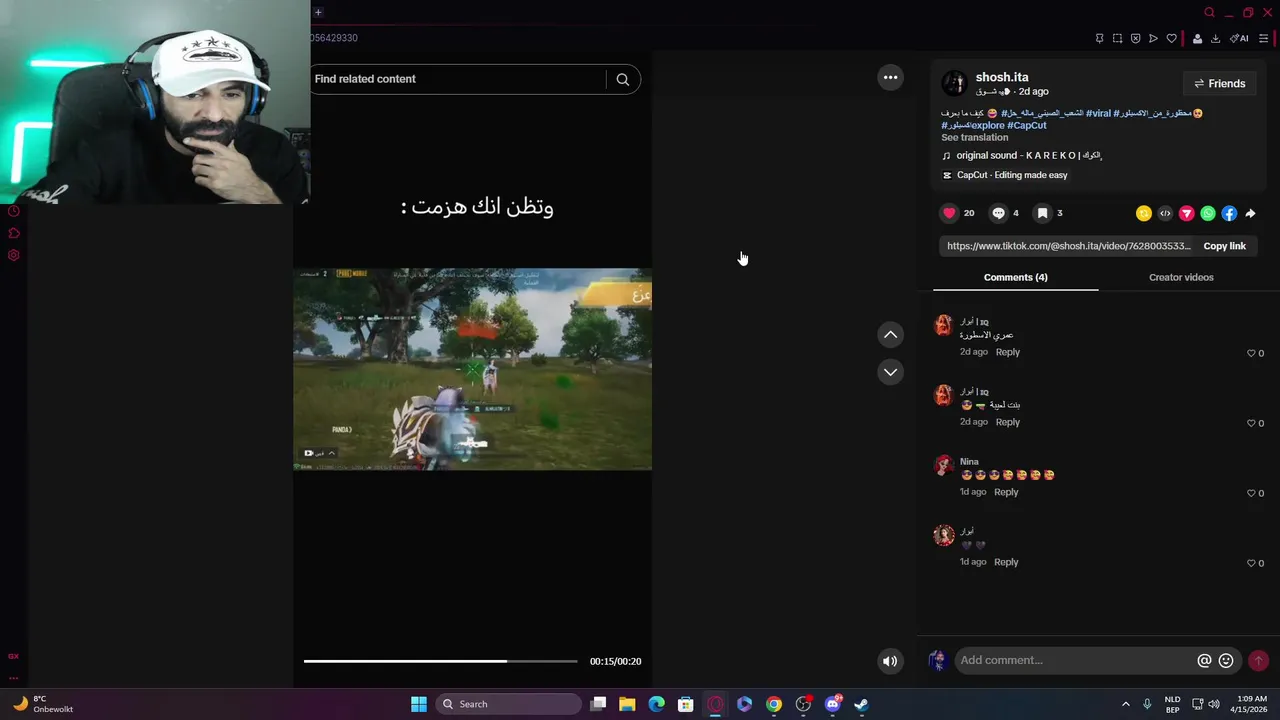The image size is (1280, 720).
Task: Click the Add comment input box
Action: [1075, 660]
